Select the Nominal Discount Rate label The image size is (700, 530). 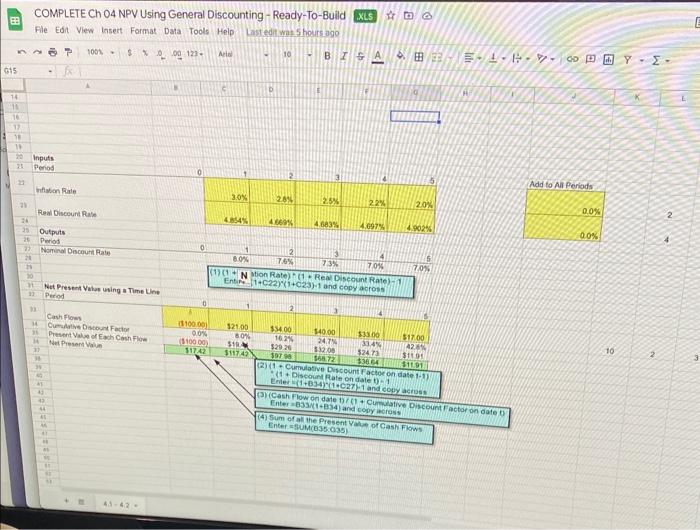point(75,251)
